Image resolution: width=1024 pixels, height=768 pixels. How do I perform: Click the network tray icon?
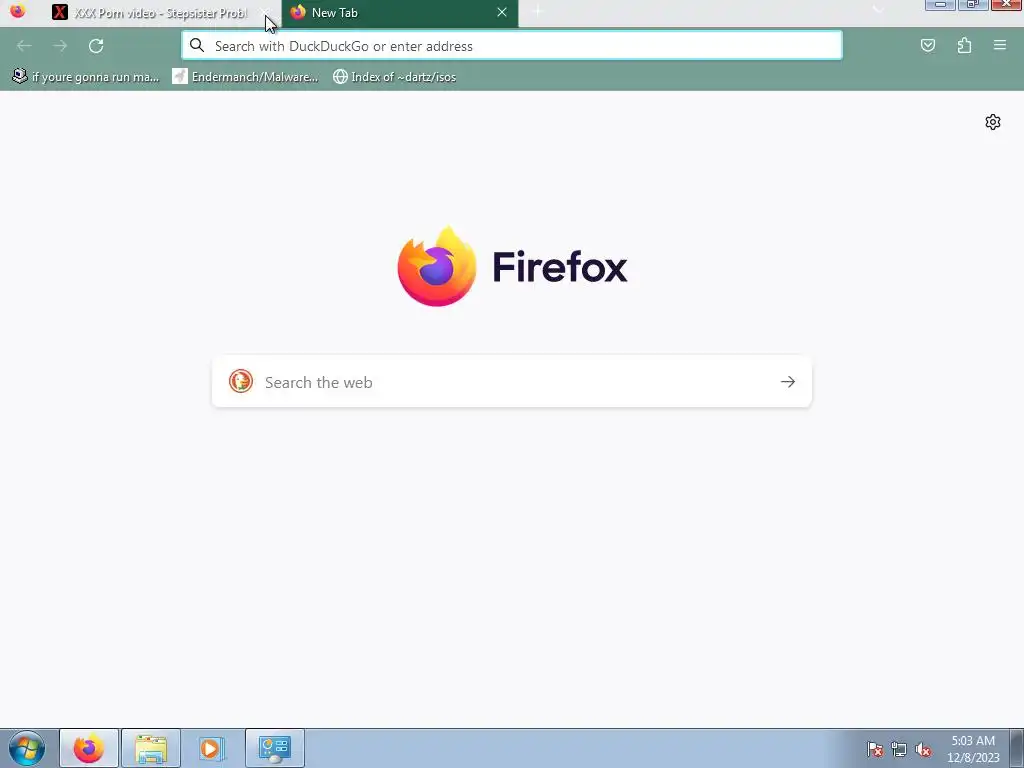899,749
